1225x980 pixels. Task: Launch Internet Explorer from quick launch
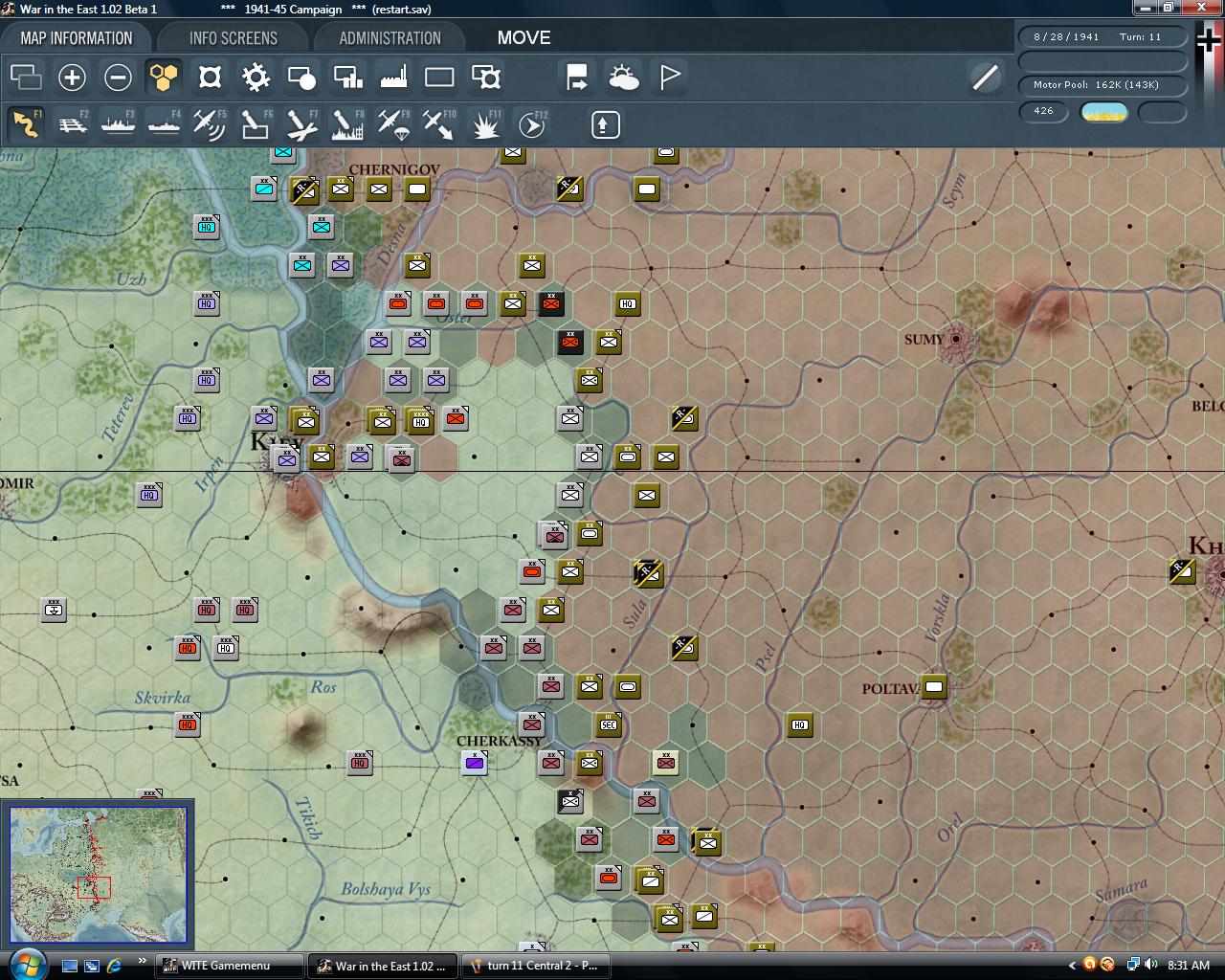point(114,966)
